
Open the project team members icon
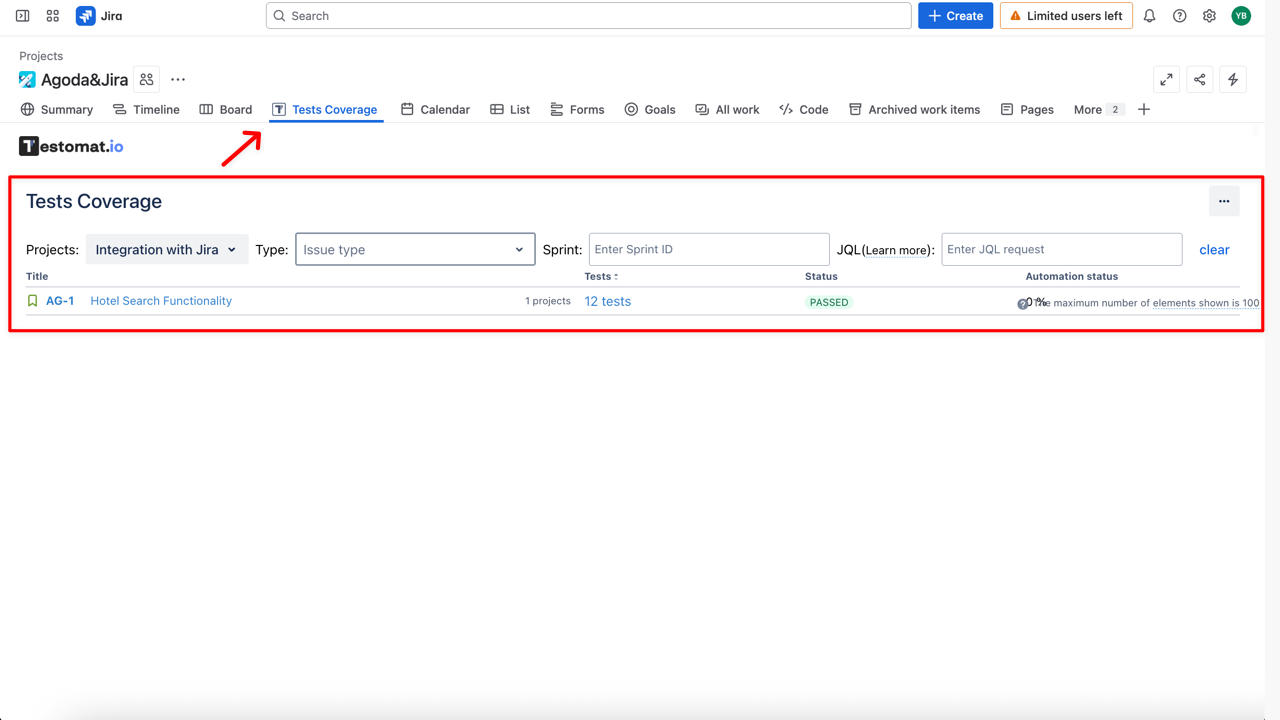(147, 80)
